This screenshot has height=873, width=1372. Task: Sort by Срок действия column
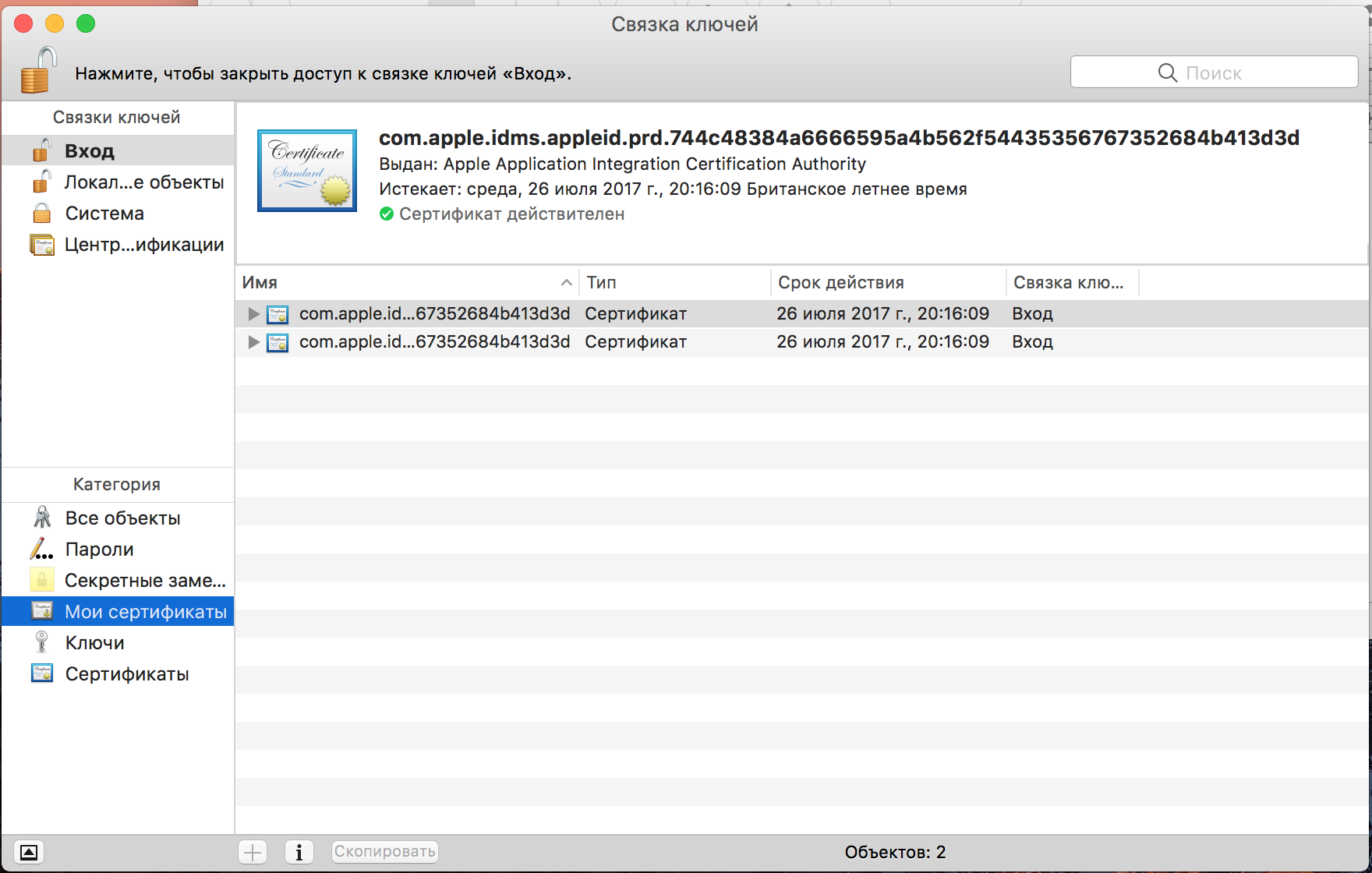pyautogui.click(x=887, y=283)
